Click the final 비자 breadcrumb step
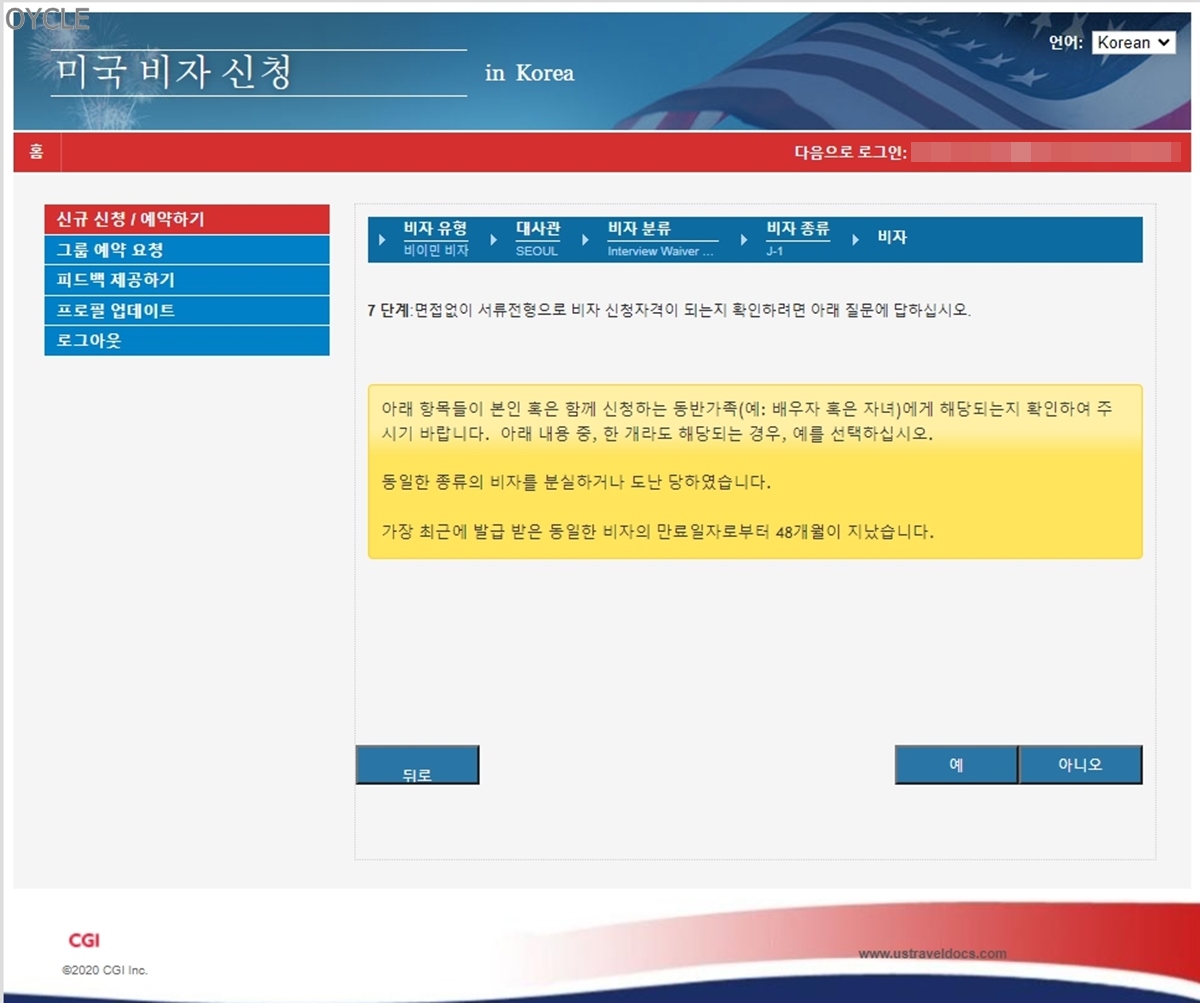This screenshot has width=1200, height=1003. pos(892,239)
